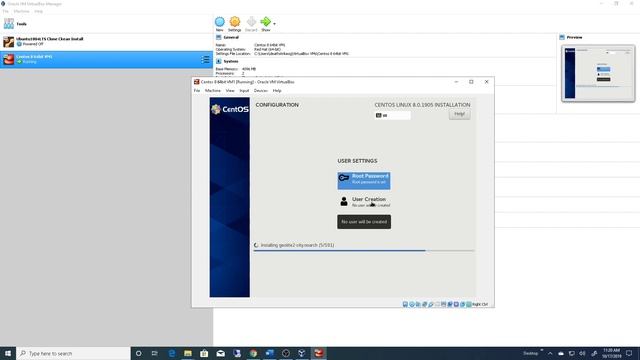The image size is (640, 360).
Task: Show hidden tray icons chevron
Action: point(550,353)
